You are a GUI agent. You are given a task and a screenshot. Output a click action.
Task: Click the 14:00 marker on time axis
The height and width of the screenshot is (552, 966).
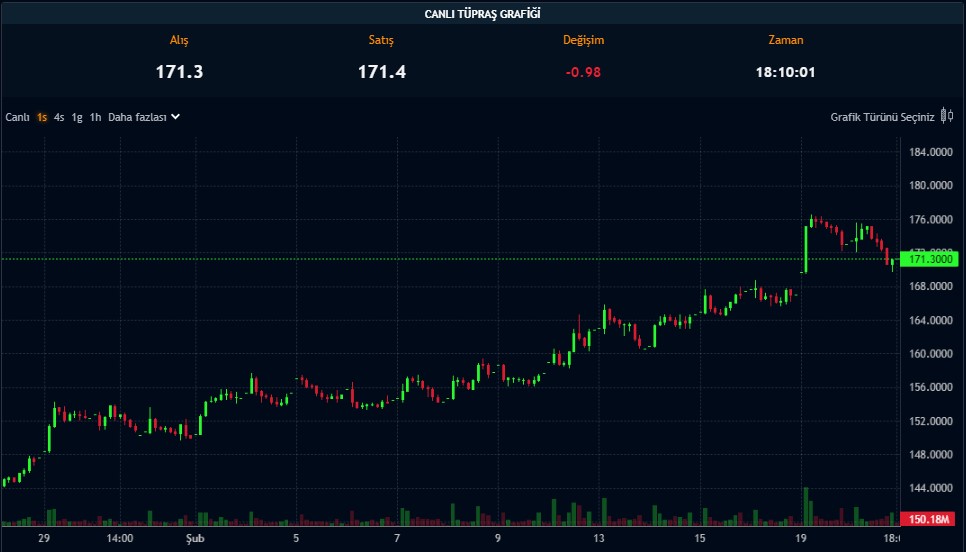tap(119, 538)
